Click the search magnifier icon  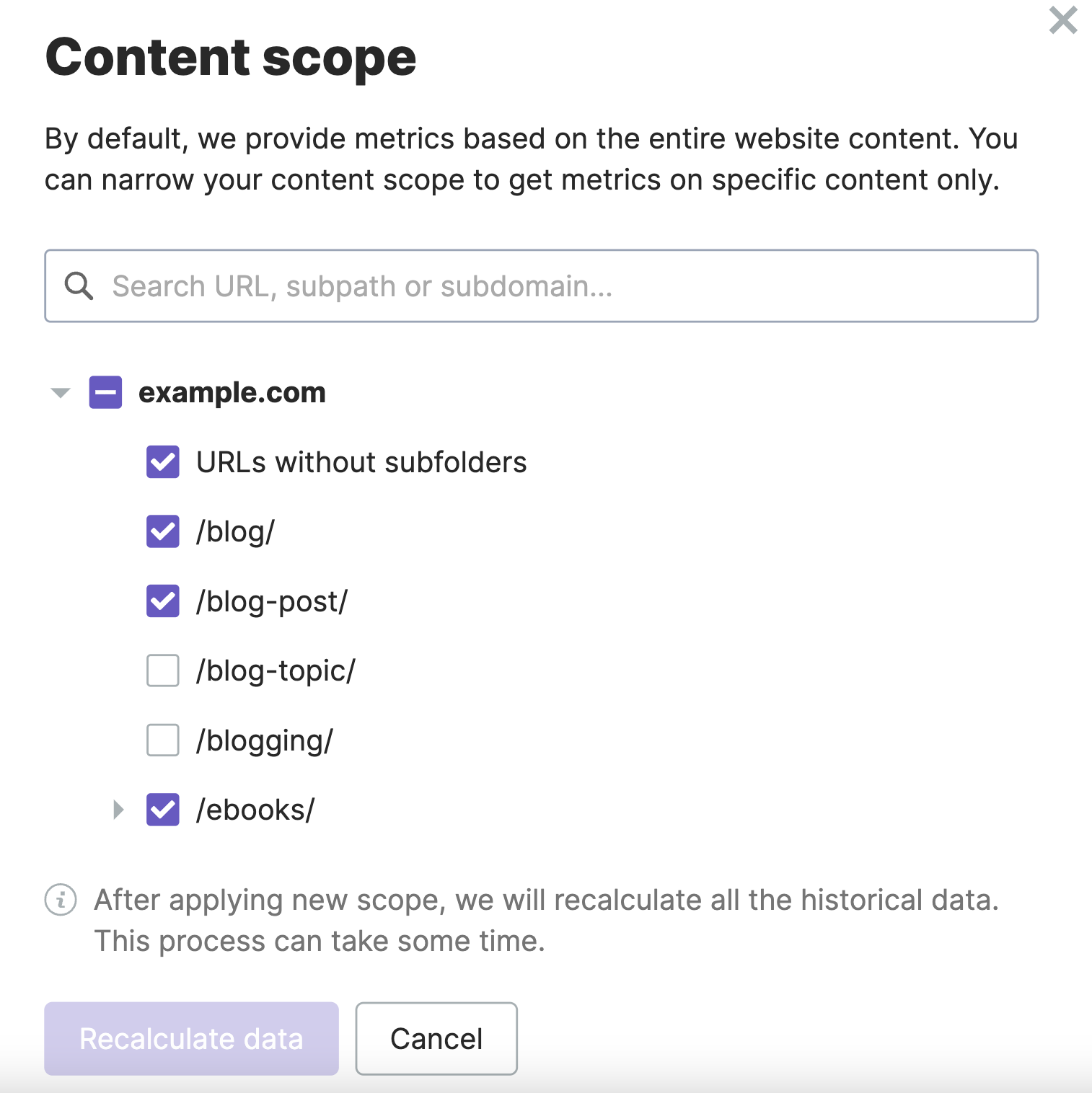(79, 286)
